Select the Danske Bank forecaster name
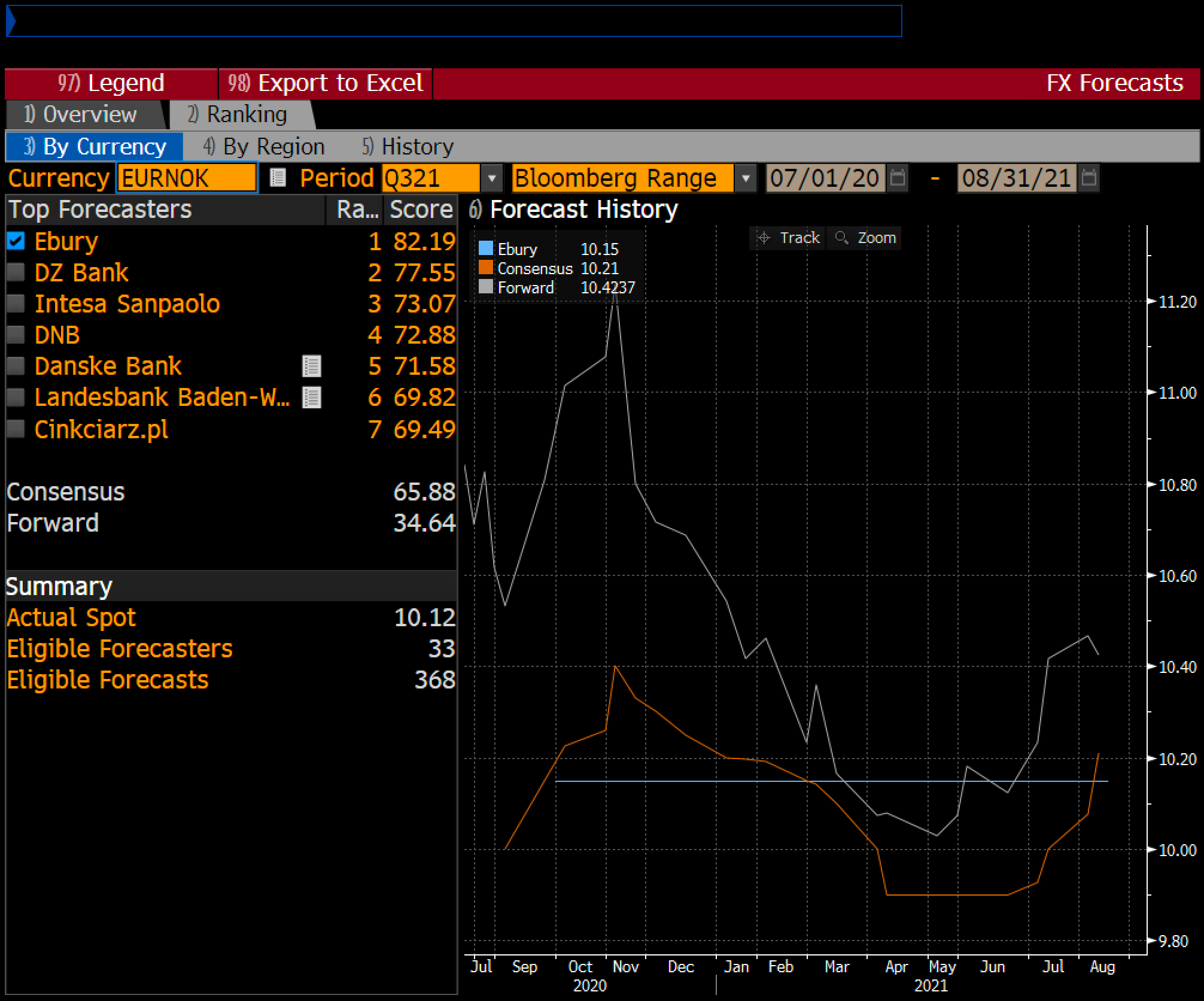Image resolution: width=1204 pixels, height=1001 pixels. 108,366
